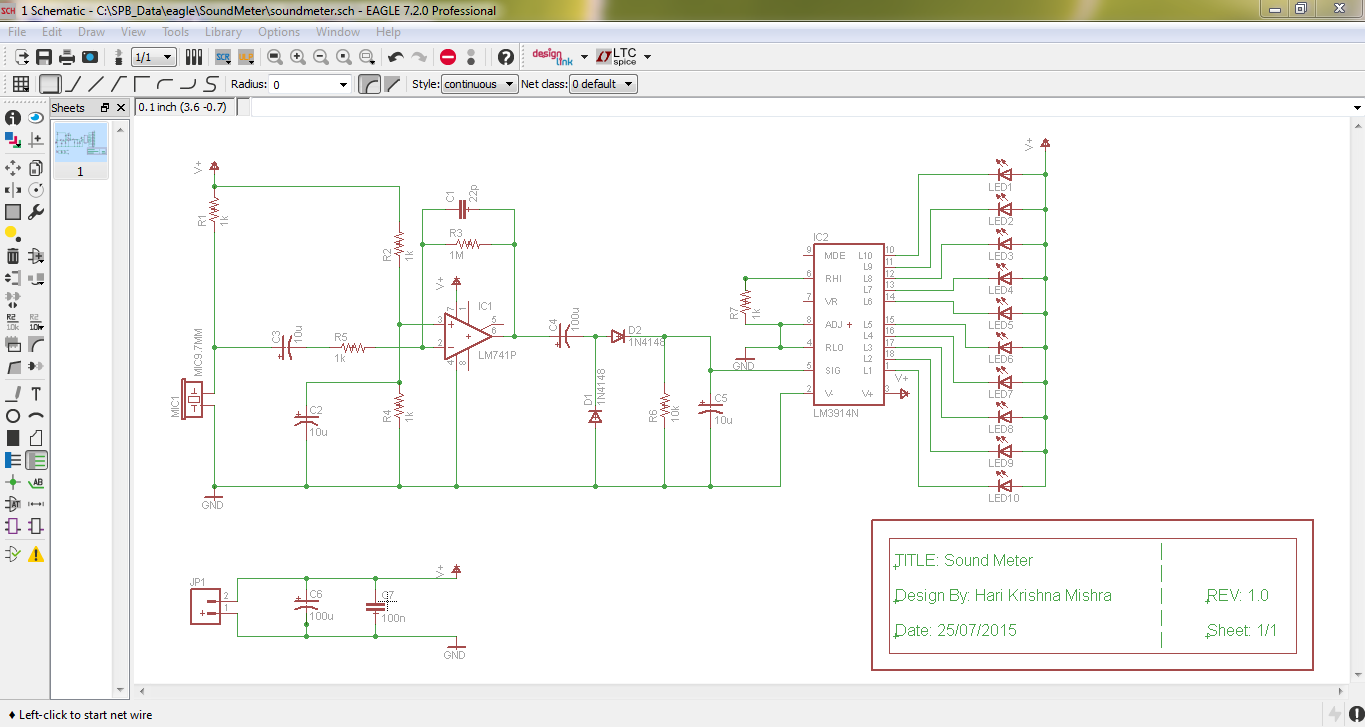This screenshot has height=727, width=1365.
Task: Toggle the Show eye tool
Action: [x=37, y=118]
